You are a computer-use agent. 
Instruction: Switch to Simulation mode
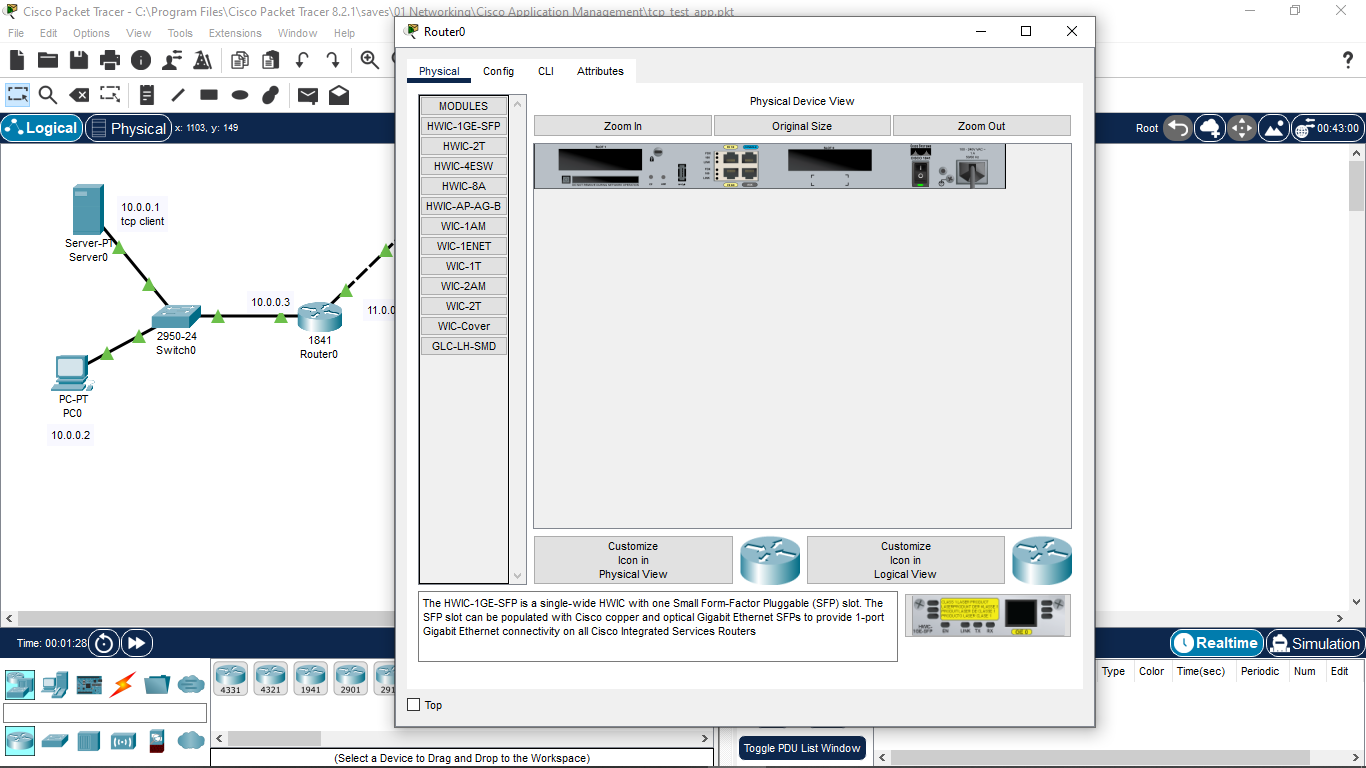pos(1314,643)
